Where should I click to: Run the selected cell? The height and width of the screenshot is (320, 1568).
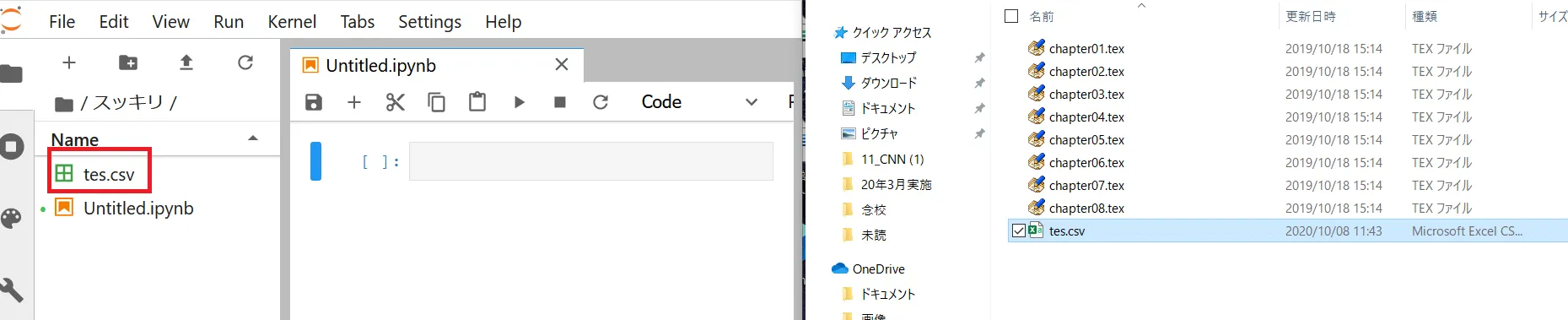point(519,102)
